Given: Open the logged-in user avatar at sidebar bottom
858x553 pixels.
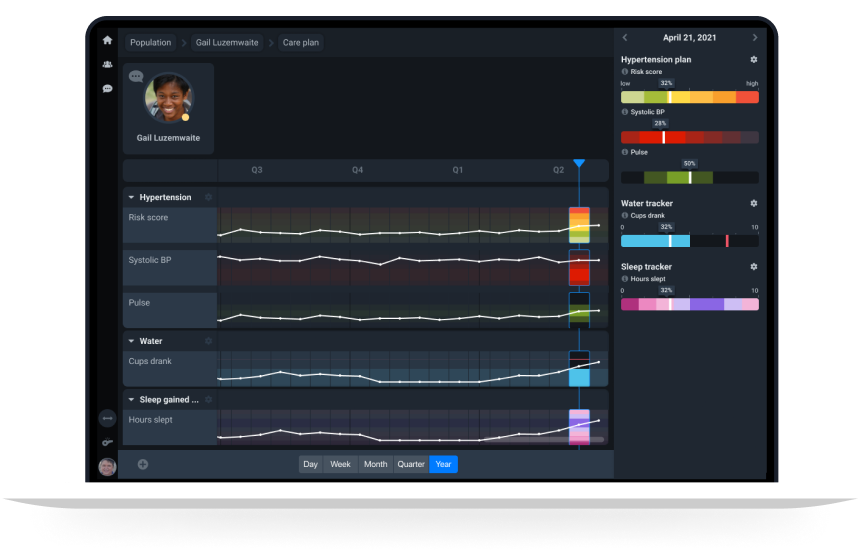Looking at the screenshot, I should 107,467.
